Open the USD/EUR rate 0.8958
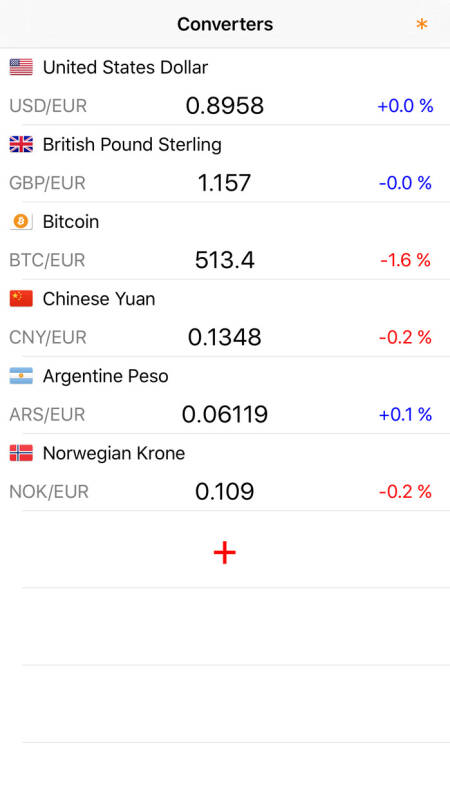This screenshot has width=450, height=800. [x=224, y=106]
